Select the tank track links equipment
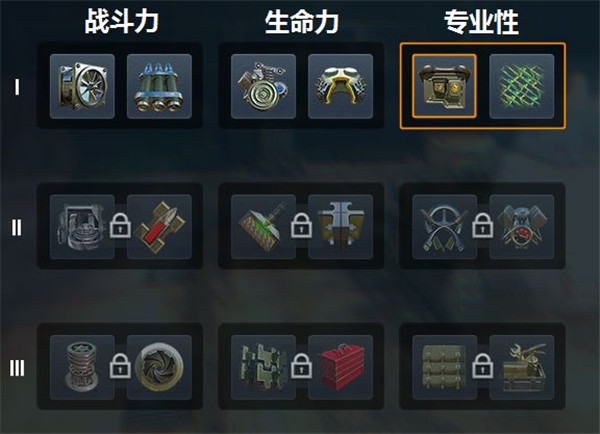600x434 pixels. coord(264,368)
